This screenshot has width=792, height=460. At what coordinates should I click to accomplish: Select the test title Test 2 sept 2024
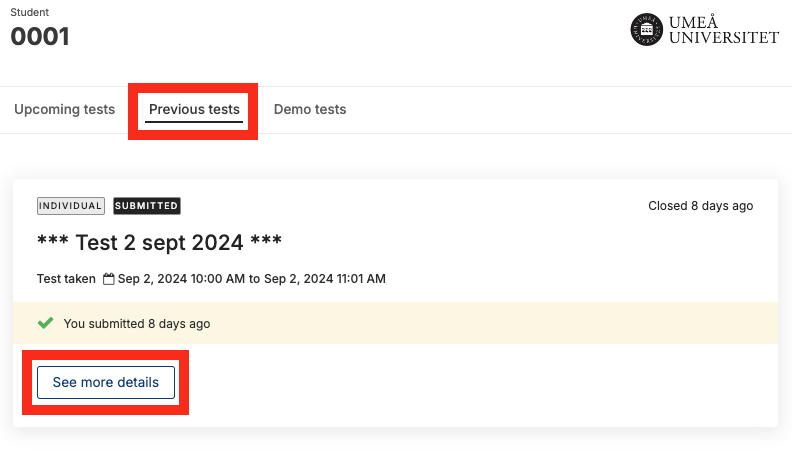(160, 242)
